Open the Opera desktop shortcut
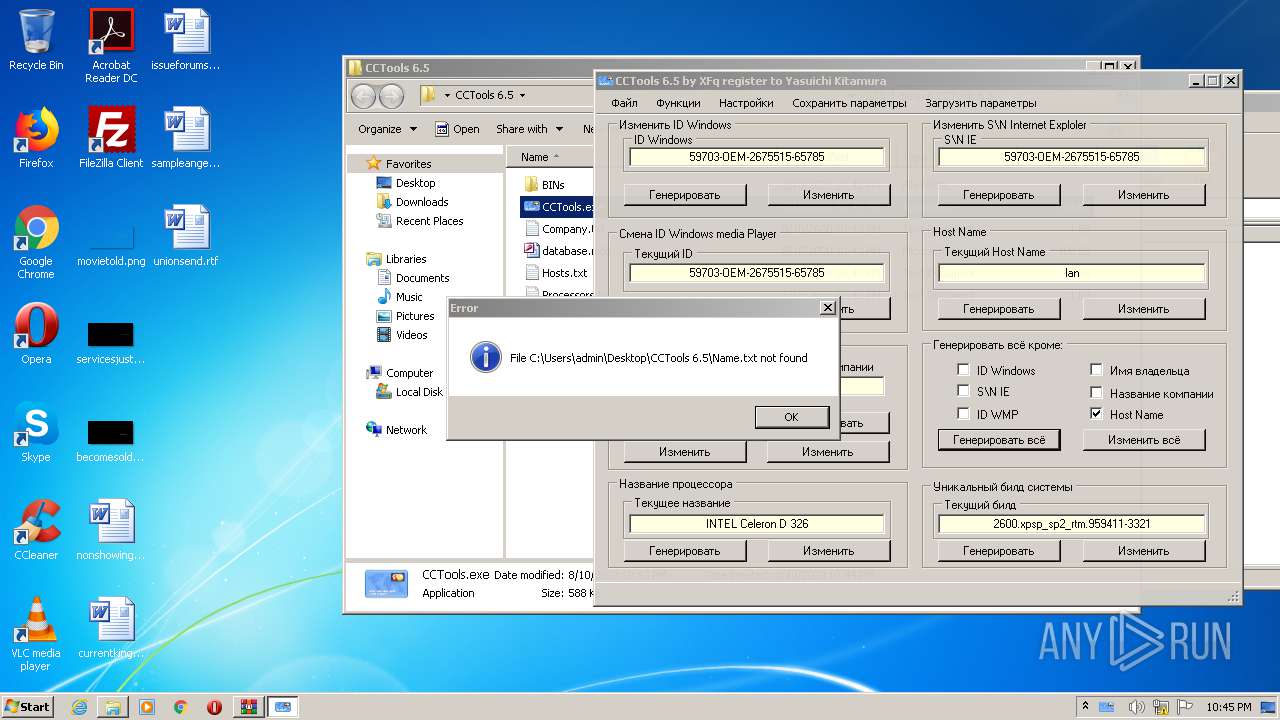1280x720 pixels. click(36, 333)
